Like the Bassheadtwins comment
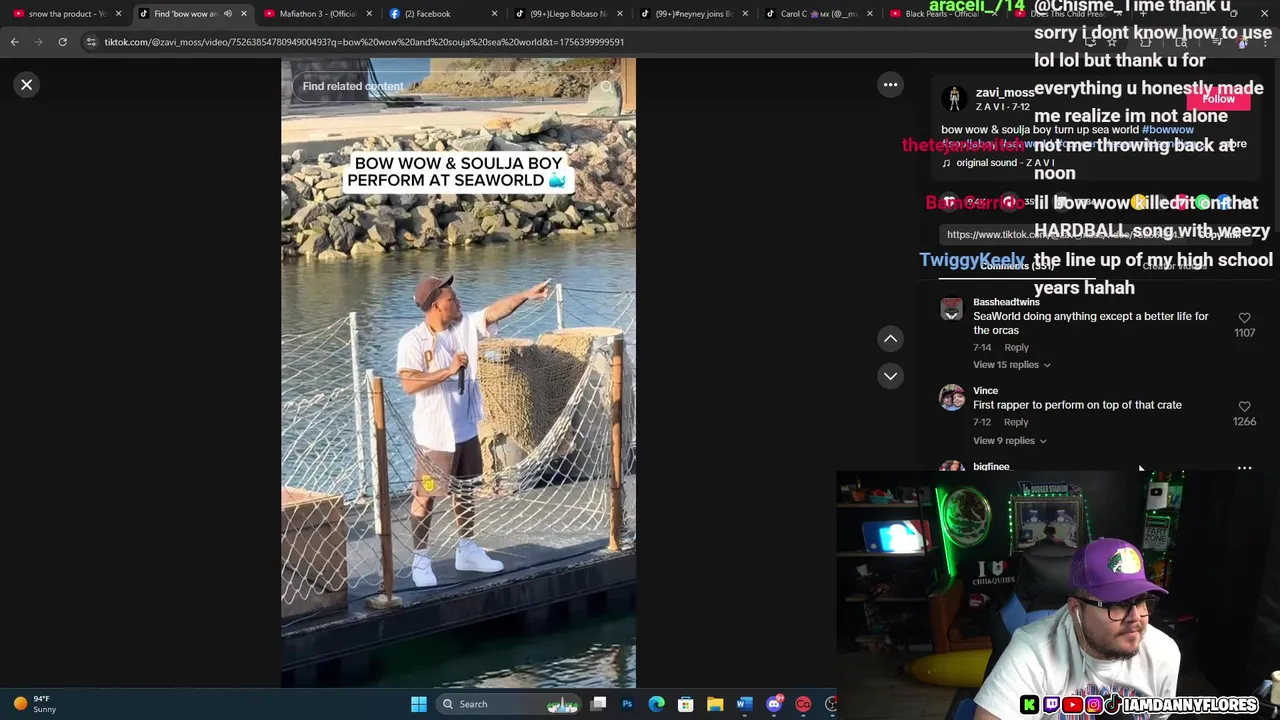Image resolution: width=1280 pixels, height=720 pixels. click(x=1244, y=318)
